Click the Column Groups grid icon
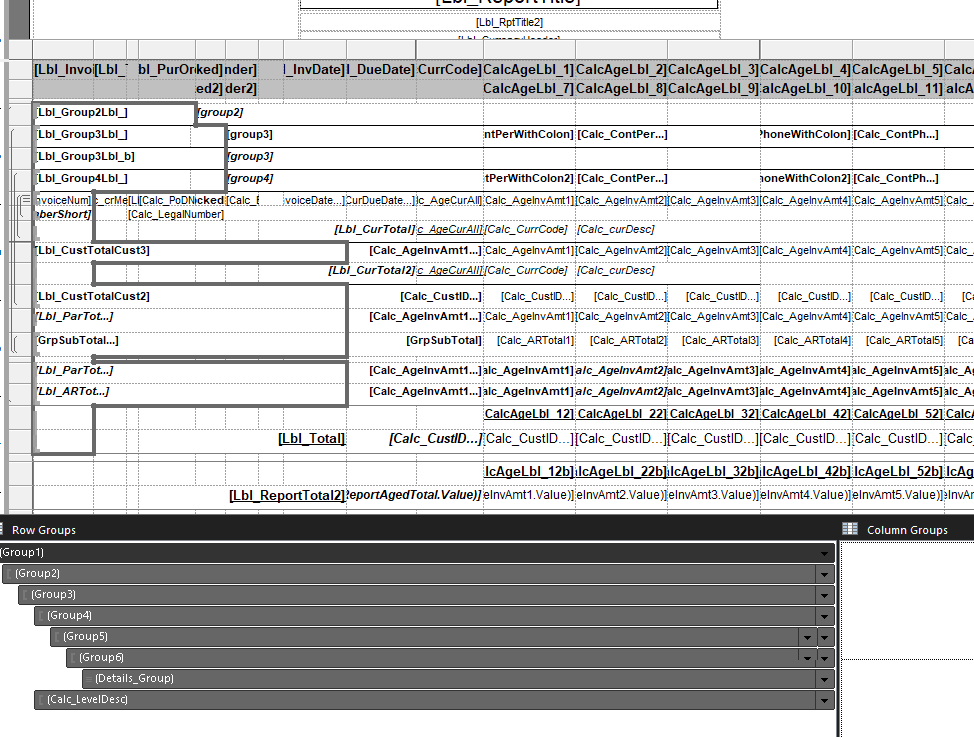 click(x=849, y=529)
